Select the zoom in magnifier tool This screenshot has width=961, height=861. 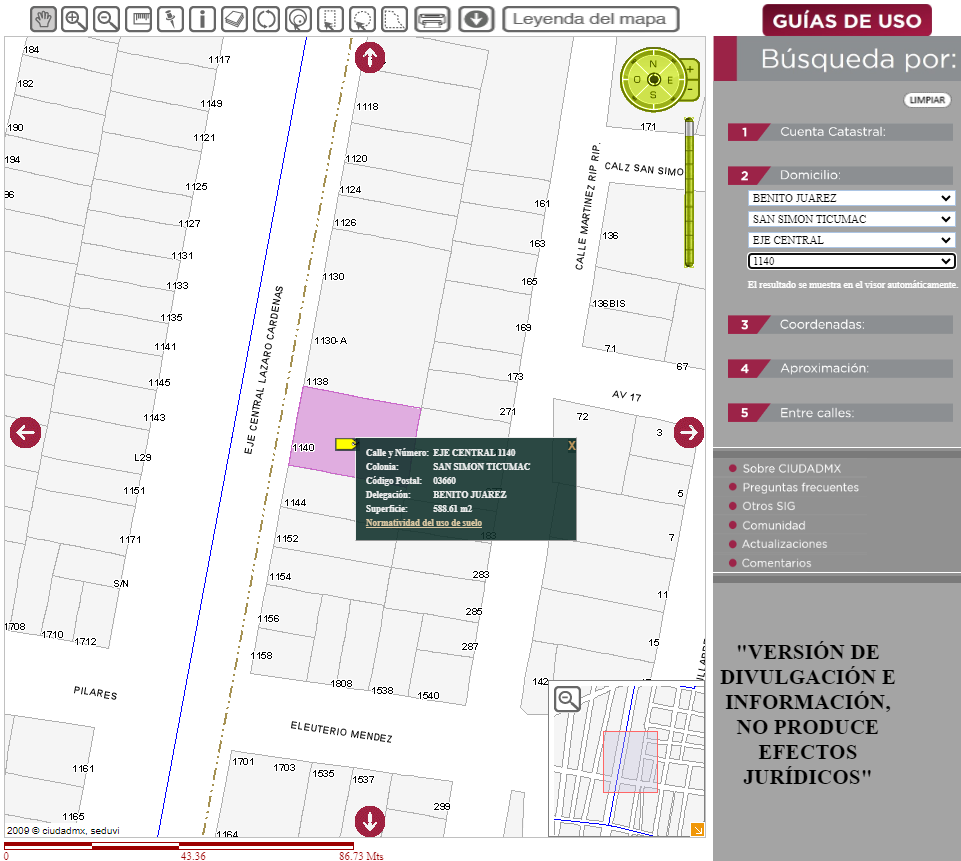click(75, 20)
